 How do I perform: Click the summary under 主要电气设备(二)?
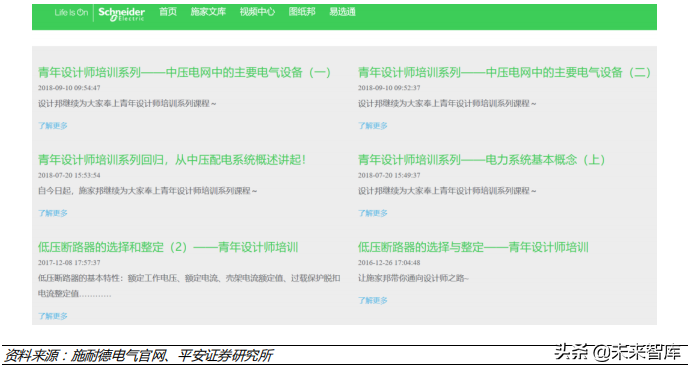[447, 104]
